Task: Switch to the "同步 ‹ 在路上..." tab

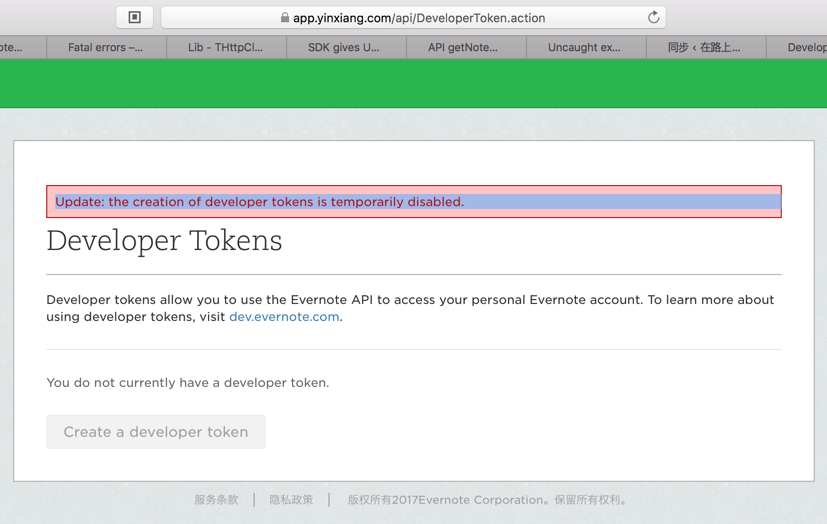Action: 706,47
